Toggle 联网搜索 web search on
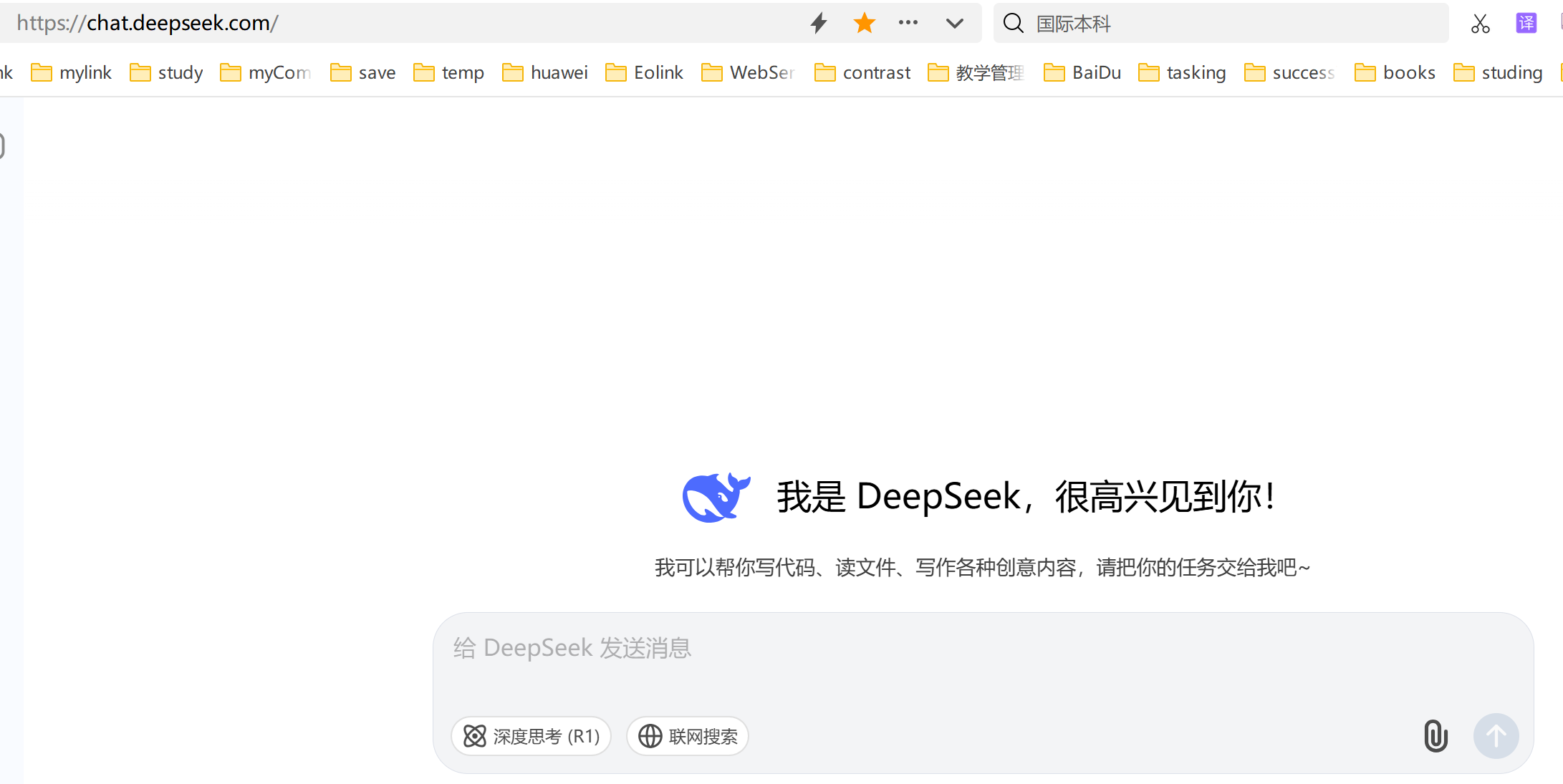The image size is (1563, 784). coord(687,736)
